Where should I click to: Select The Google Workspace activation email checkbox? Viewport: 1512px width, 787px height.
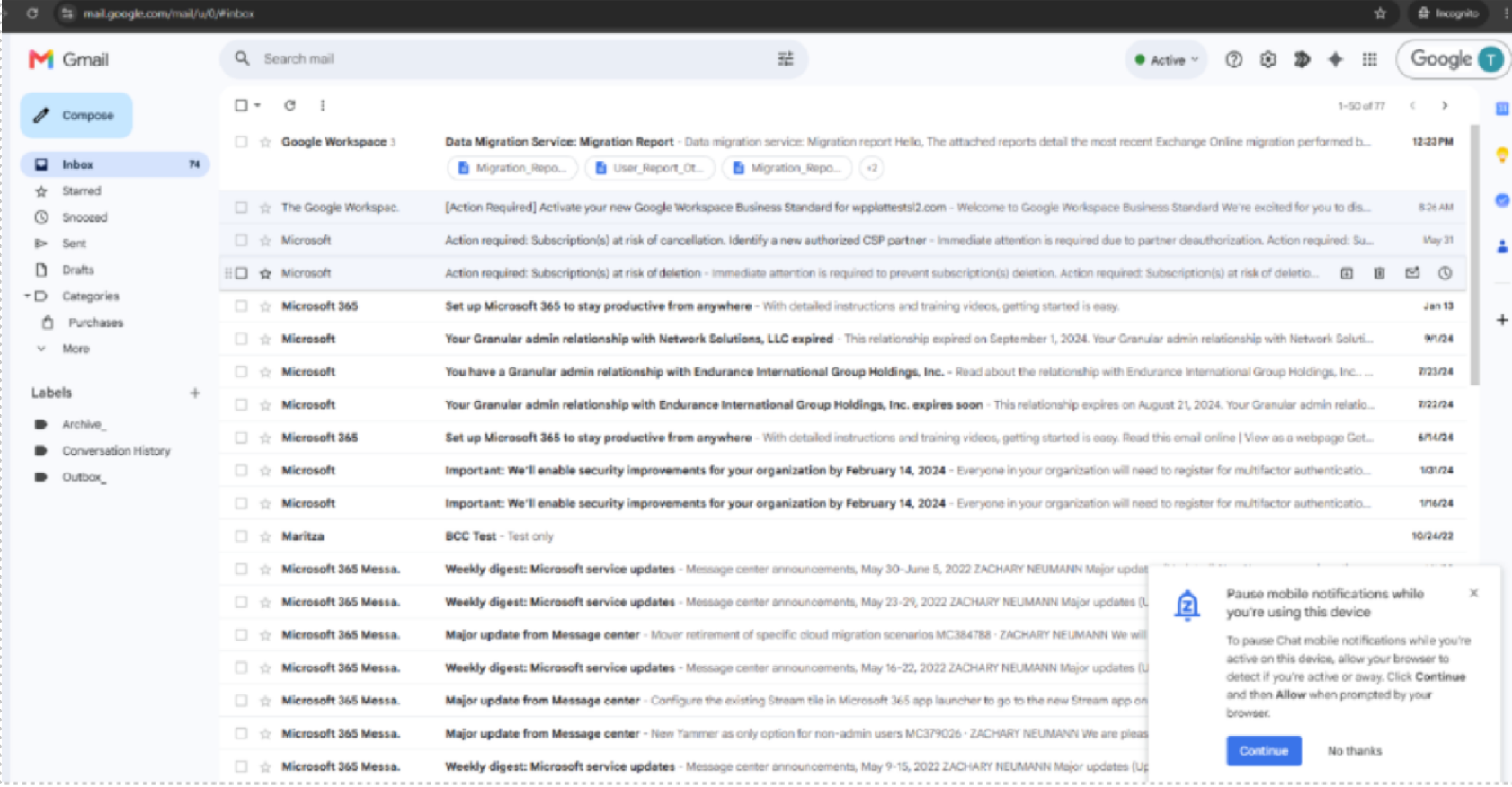tap(241, 208)
